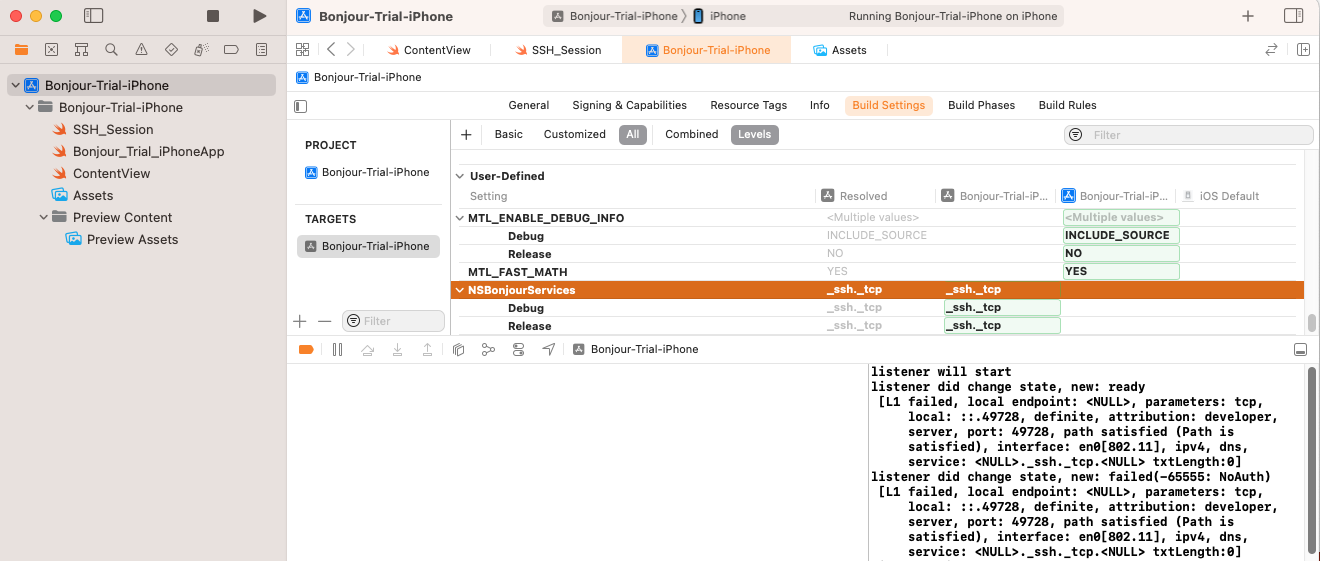Open the Report navigator icon
1320x561 pixels.
click(x=261, y=49)
